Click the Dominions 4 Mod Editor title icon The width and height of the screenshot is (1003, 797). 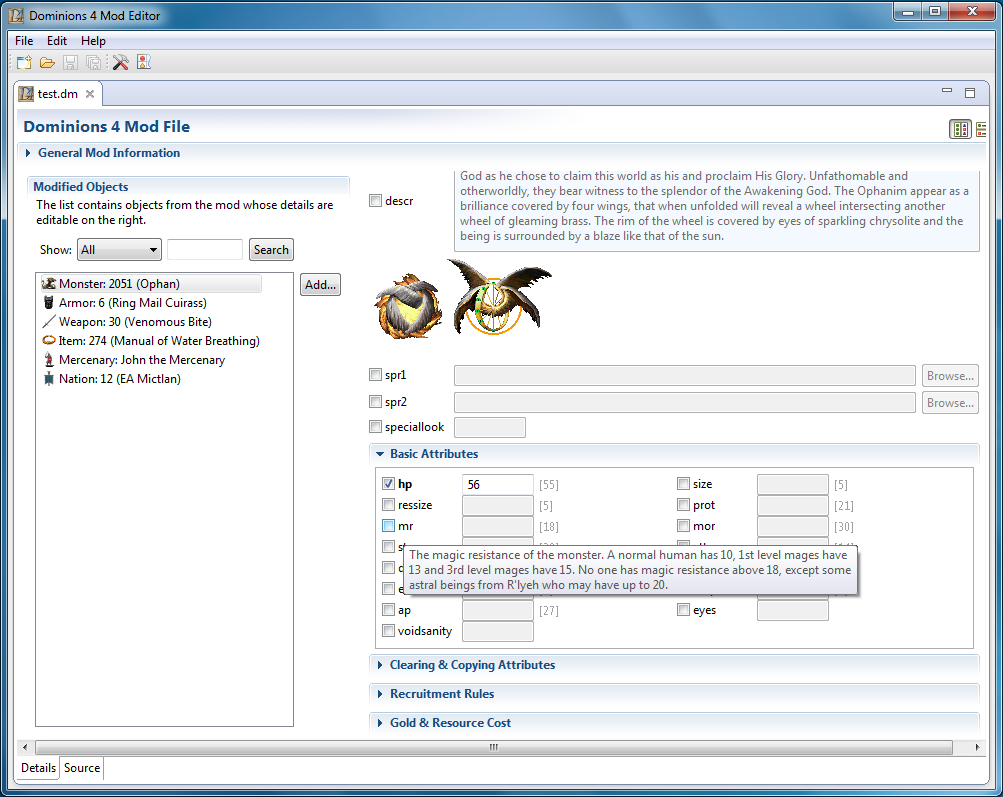(17, 15)
